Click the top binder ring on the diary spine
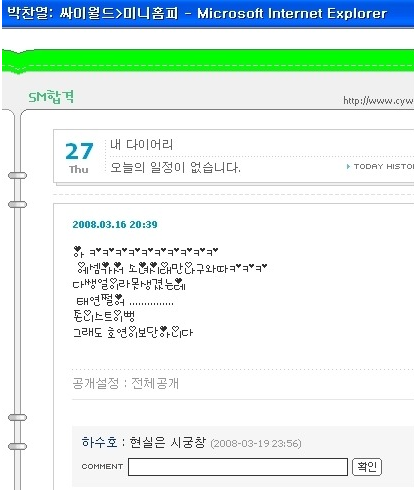 pos(17,175)
